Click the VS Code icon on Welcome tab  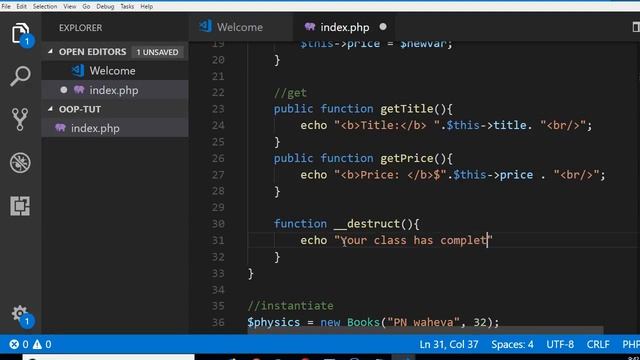pyautogui.click(x=205, y=27)
